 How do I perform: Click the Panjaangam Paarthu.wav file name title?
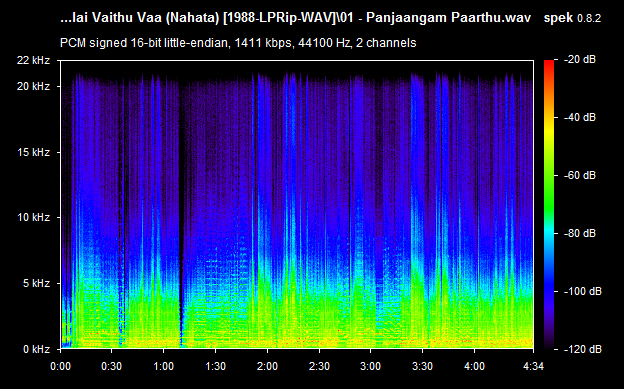[448, 18]
